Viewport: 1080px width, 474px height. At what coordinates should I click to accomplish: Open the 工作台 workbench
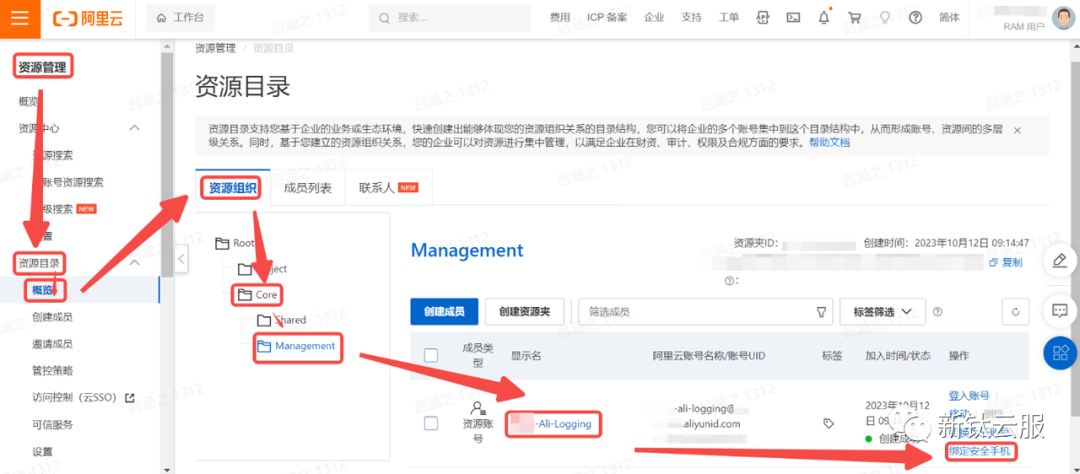click(180, 18)
